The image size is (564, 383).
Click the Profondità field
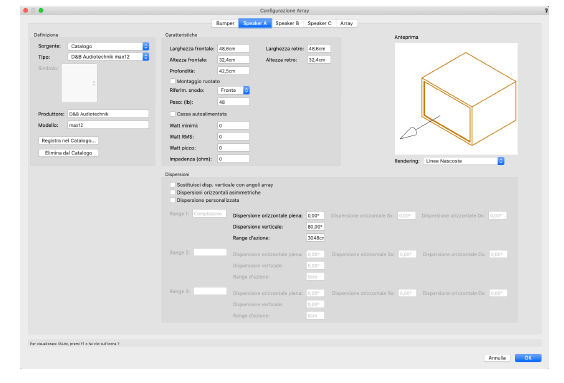pyautogui.click(x=233, y=71)
